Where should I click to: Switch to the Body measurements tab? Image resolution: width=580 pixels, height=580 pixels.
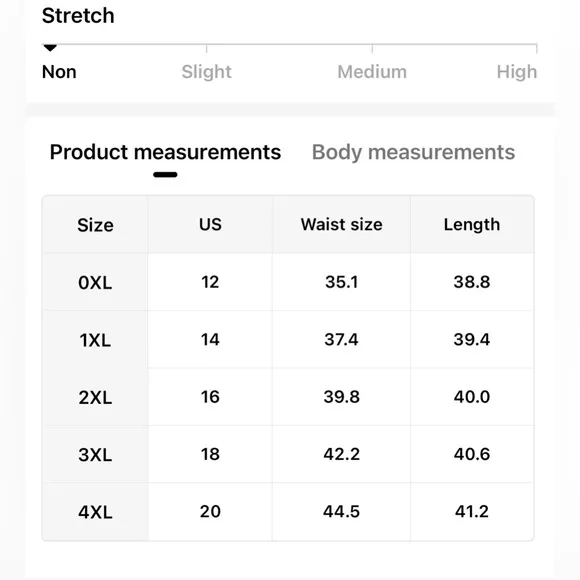click(413, 152)
